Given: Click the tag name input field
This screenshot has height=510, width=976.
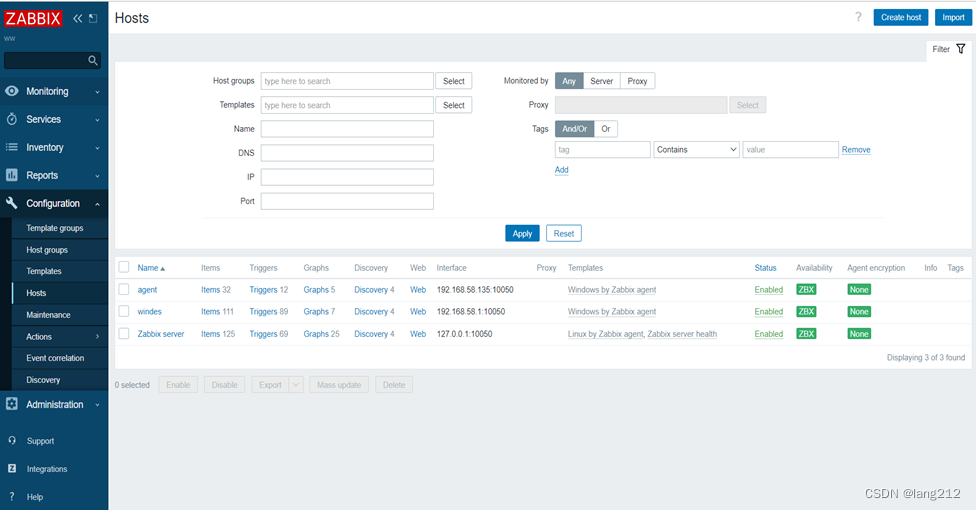Looking at the screenshot, I should (x=603, y=149).
